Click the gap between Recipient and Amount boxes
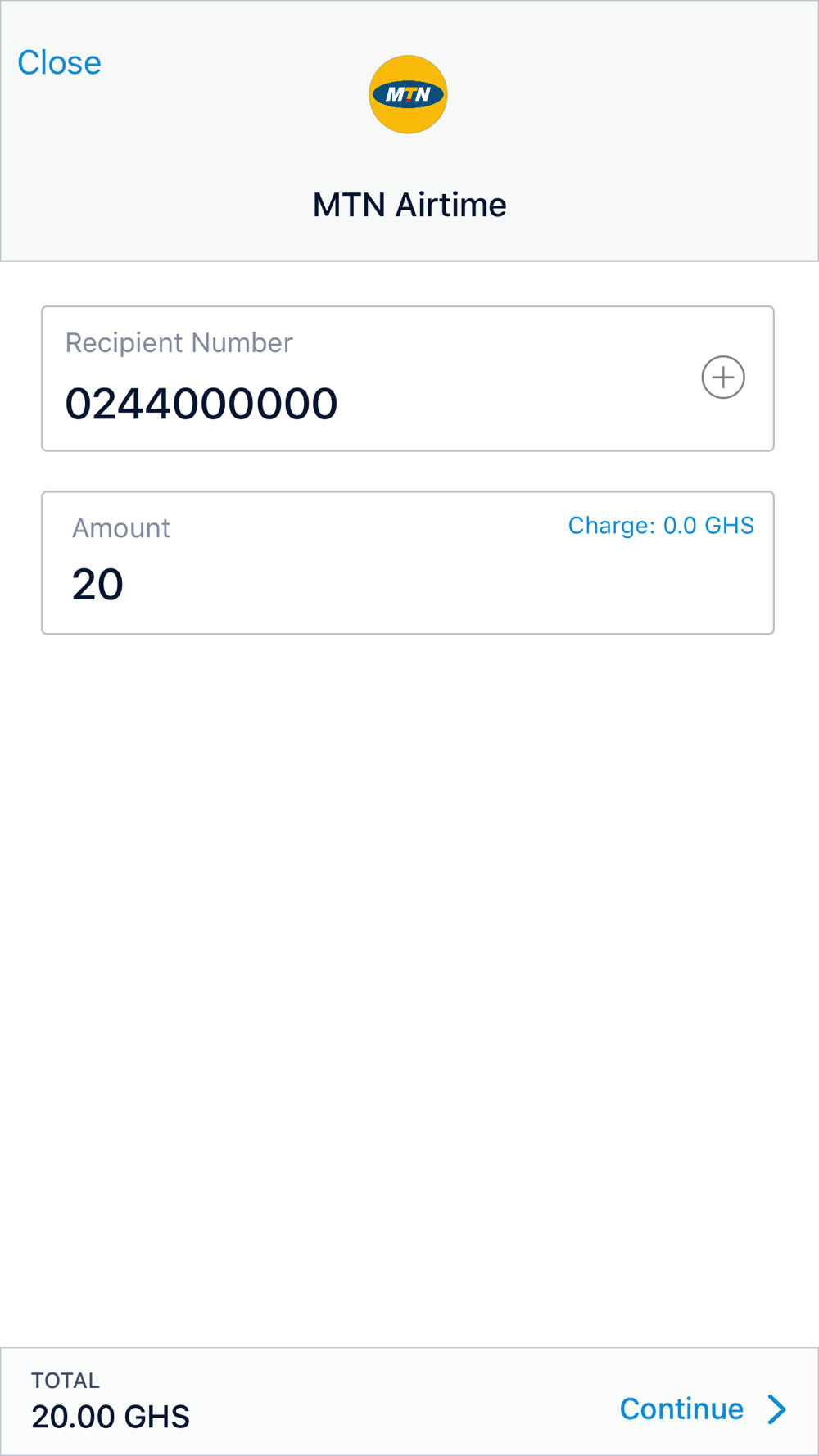 (x=408, y=472)
